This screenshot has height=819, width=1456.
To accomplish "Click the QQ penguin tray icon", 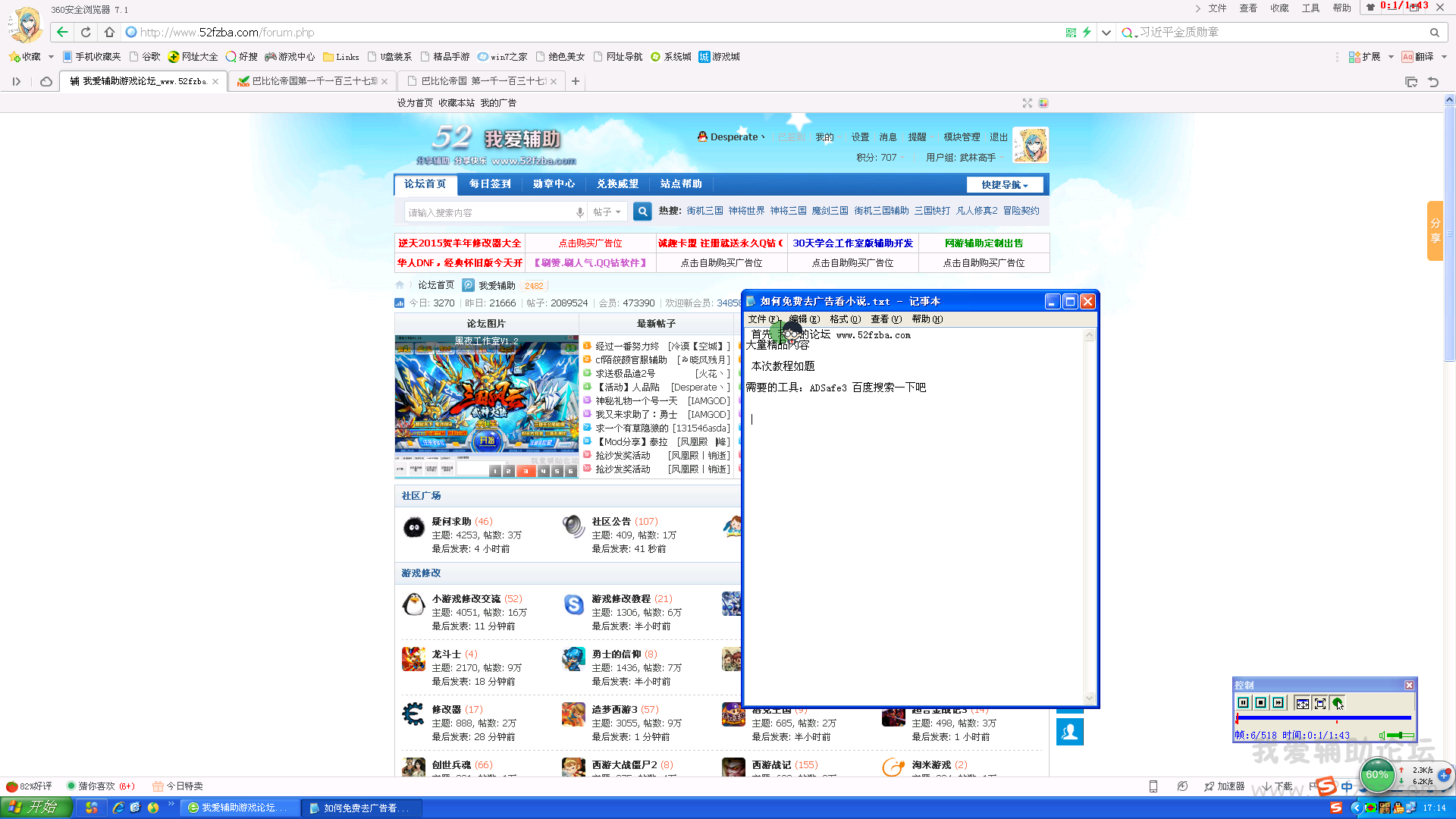I will pyautogui.click(x=1399, y=808).
